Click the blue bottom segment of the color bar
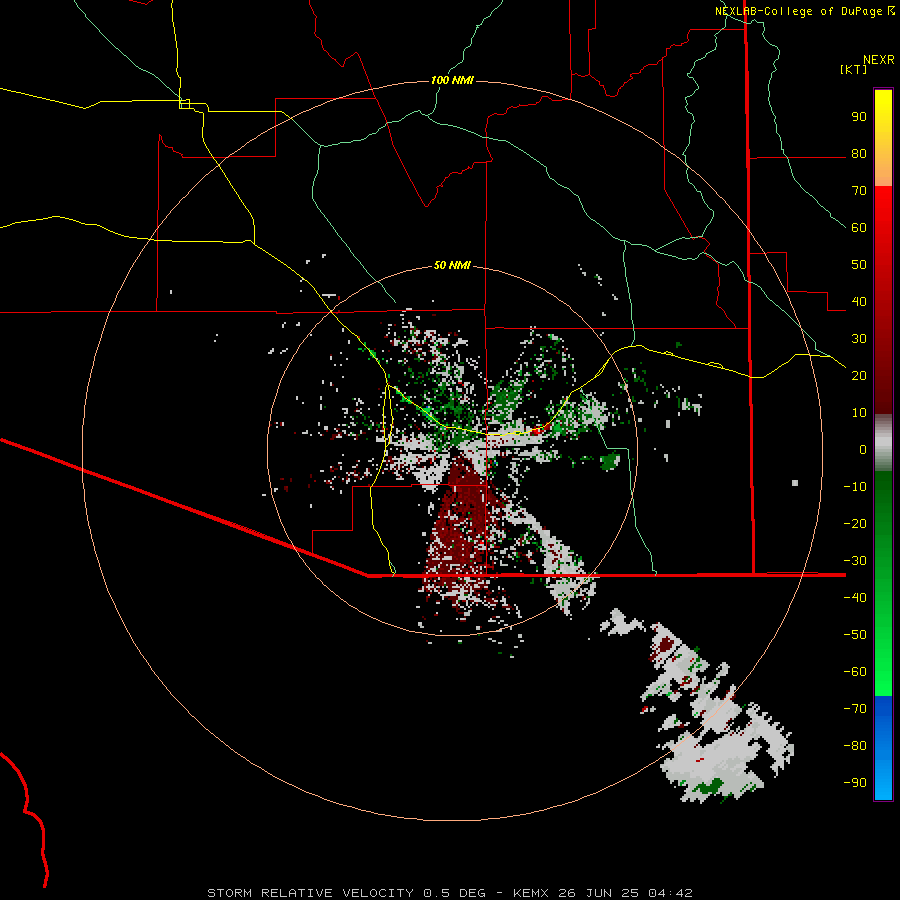 (883, 748)
